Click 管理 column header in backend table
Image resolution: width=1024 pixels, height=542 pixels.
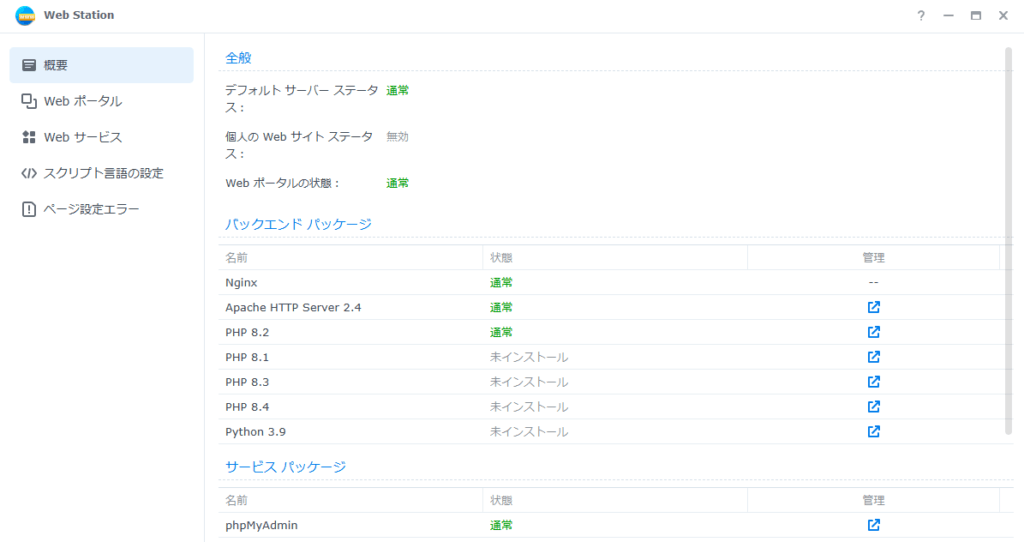click(x=873, y=257)
